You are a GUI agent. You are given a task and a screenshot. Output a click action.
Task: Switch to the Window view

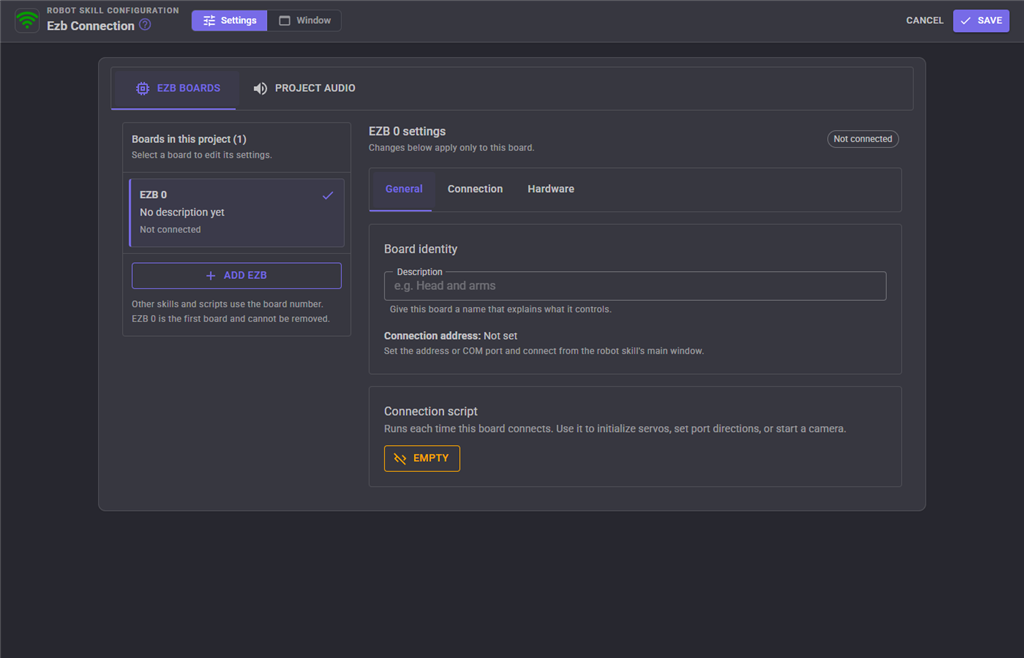[304, 20]
